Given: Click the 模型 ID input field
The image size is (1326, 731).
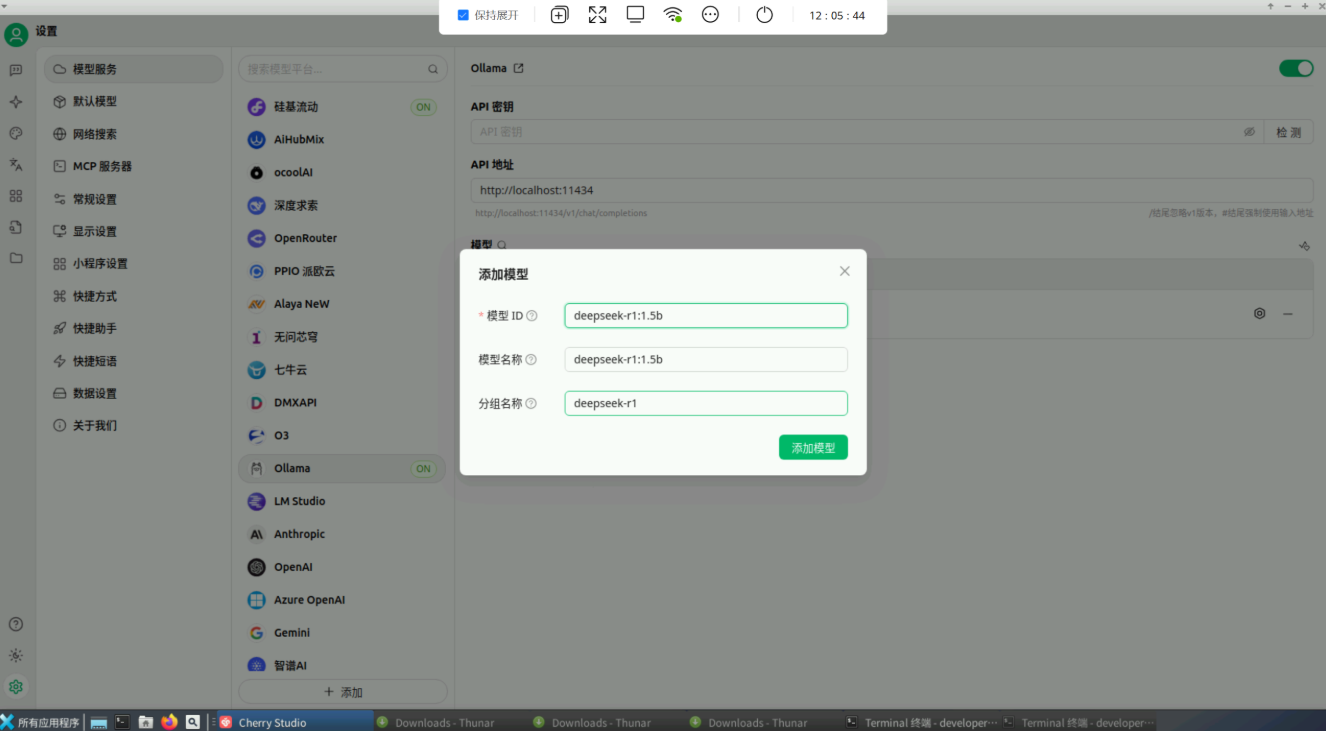Looking at the screenshot, I should (x=706, y=316).
